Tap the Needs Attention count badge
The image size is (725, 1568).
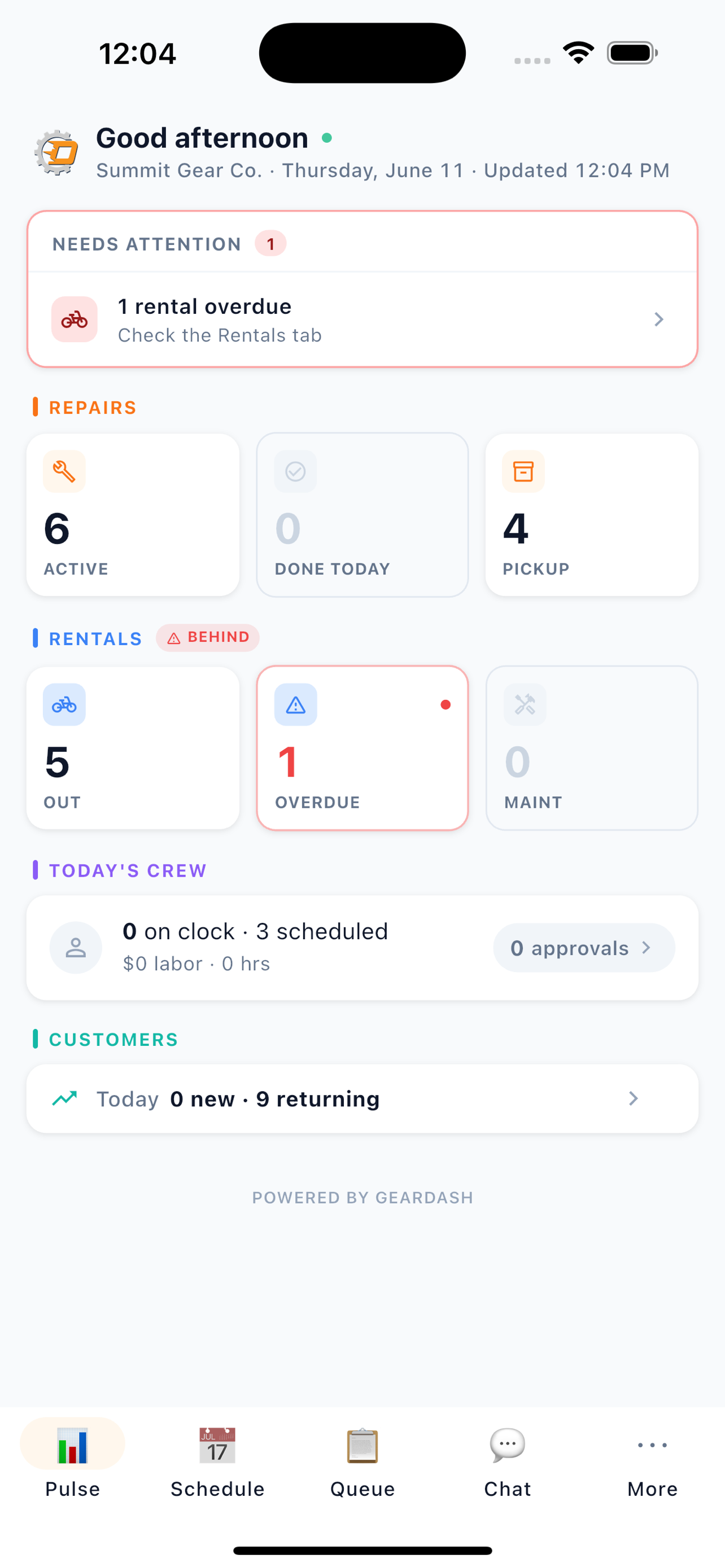tap(270, 244)
